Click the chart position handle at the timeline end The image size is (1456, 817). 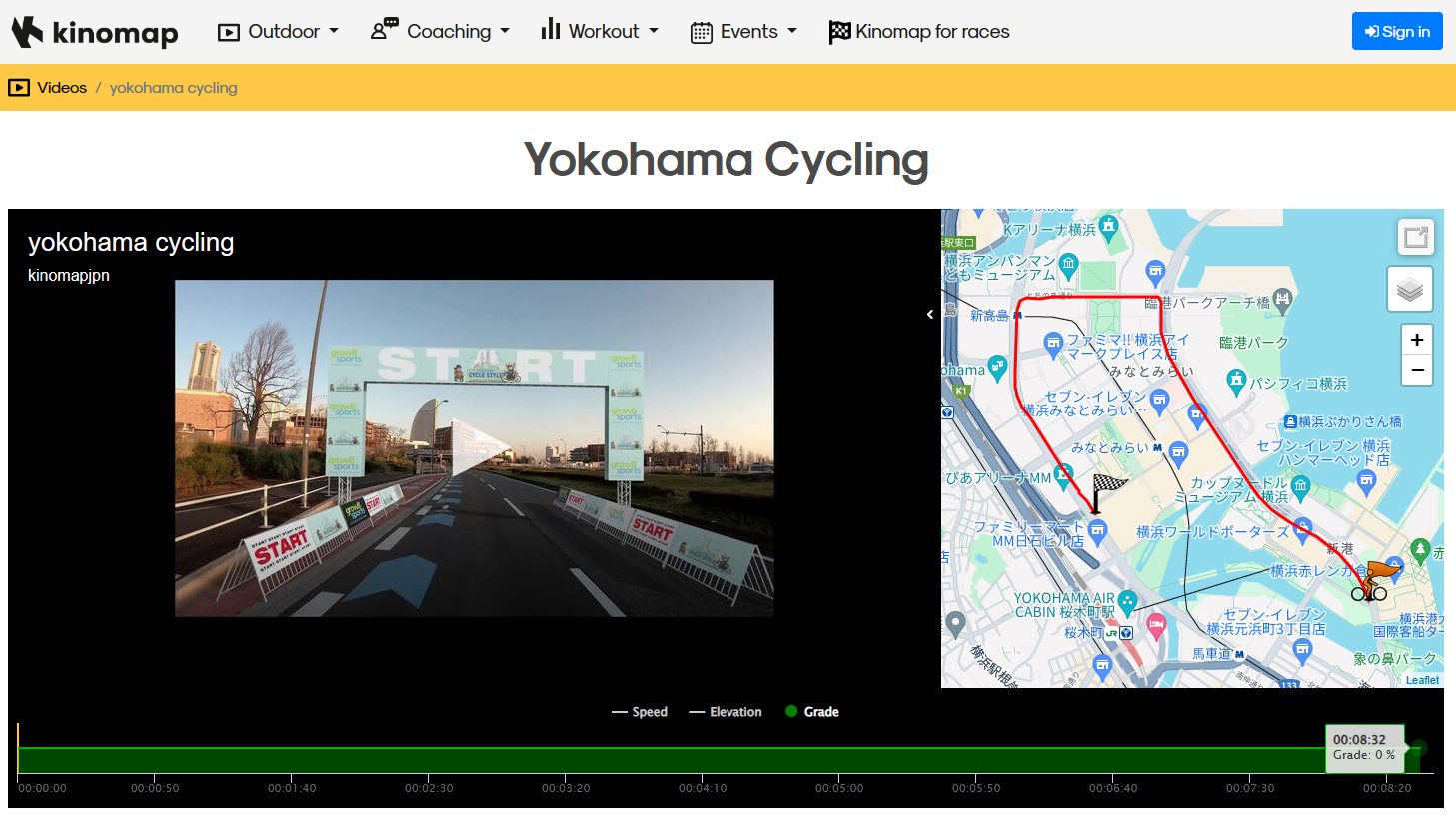coord(1419,747)
